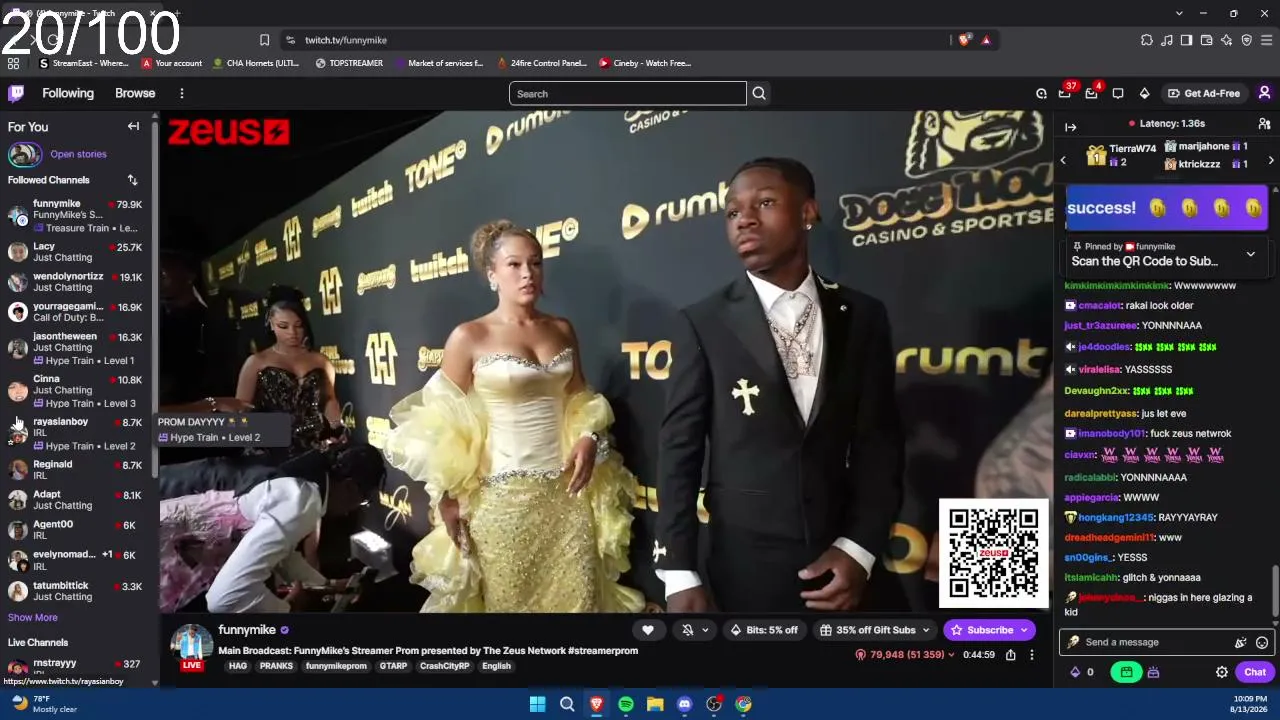Open the stream's three-dot options menu

pos(1032,655)
